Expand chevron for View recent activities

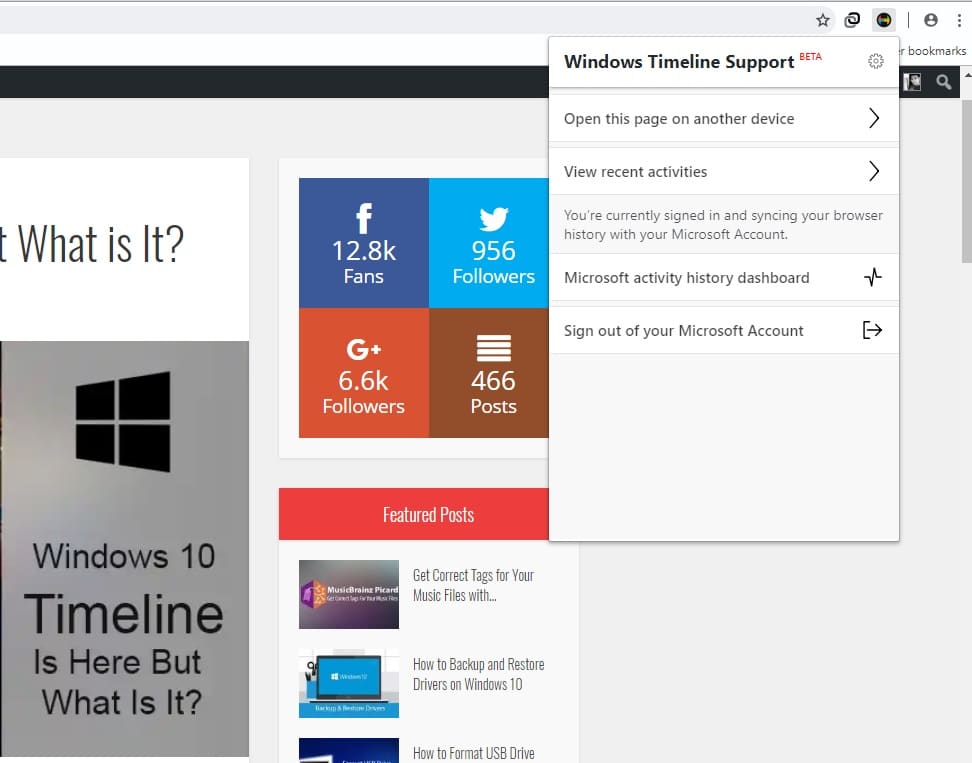874,171
